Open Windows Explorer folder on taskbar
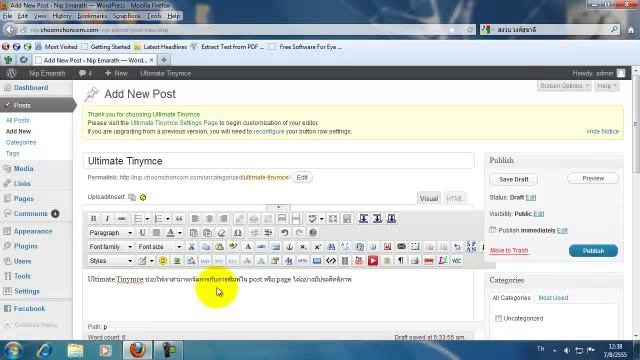Screen dimensions: 640x360 [x=75, y=350]
